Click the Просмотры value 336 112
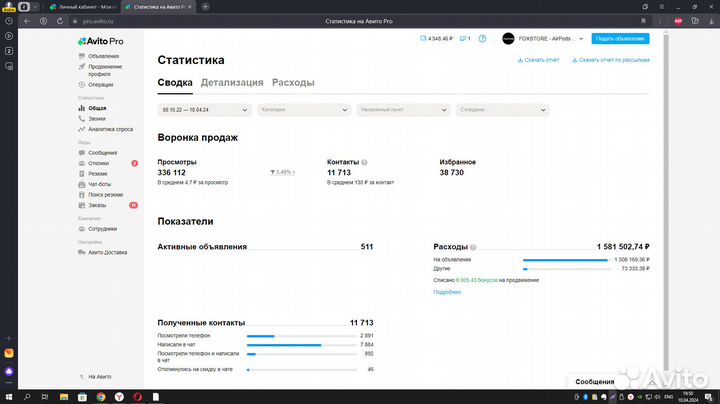Screen dimensions: 720x404 pos(171,173)
